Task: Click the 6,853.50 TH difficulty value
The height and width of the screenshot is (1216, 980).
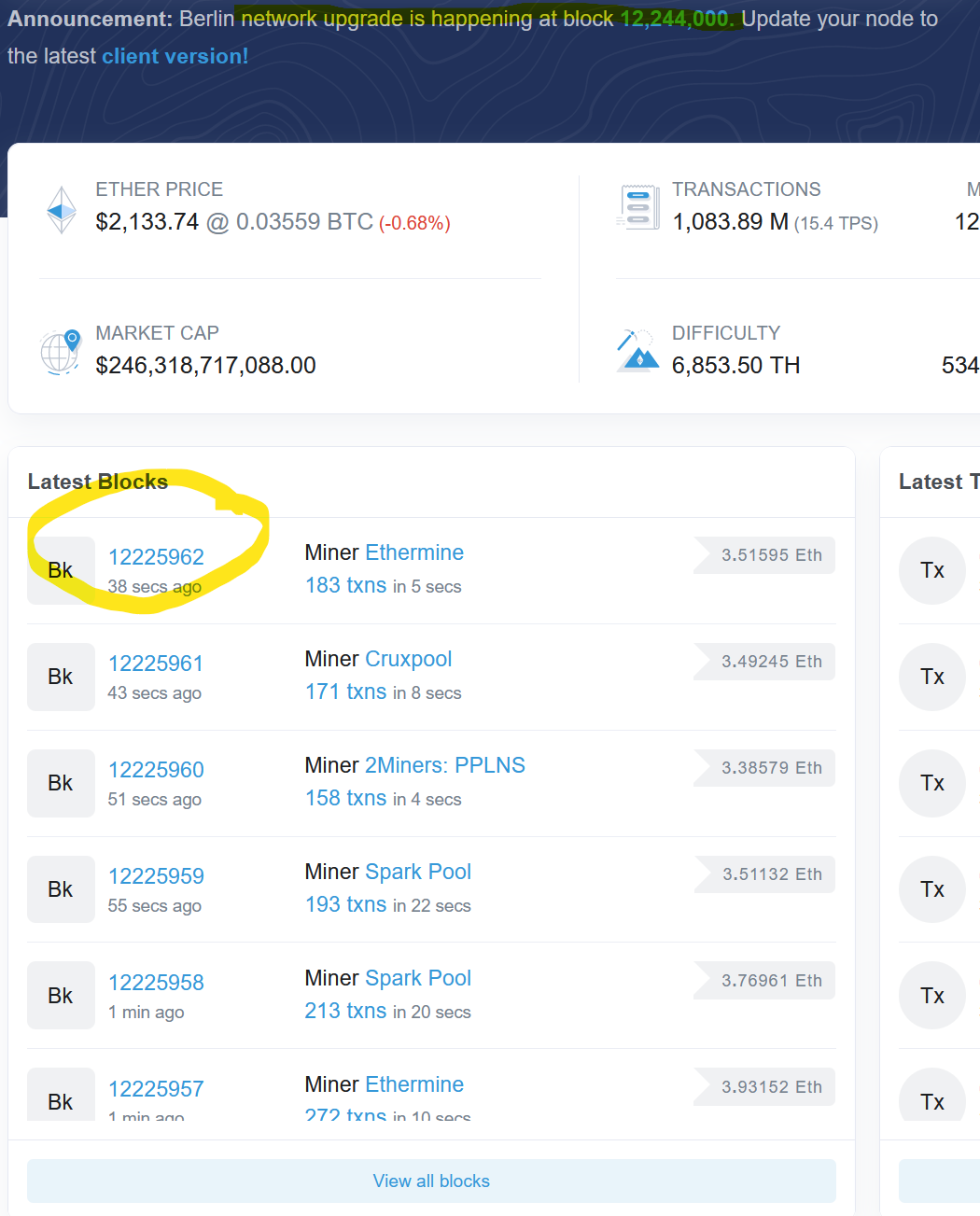Action: tap(736, 366)
